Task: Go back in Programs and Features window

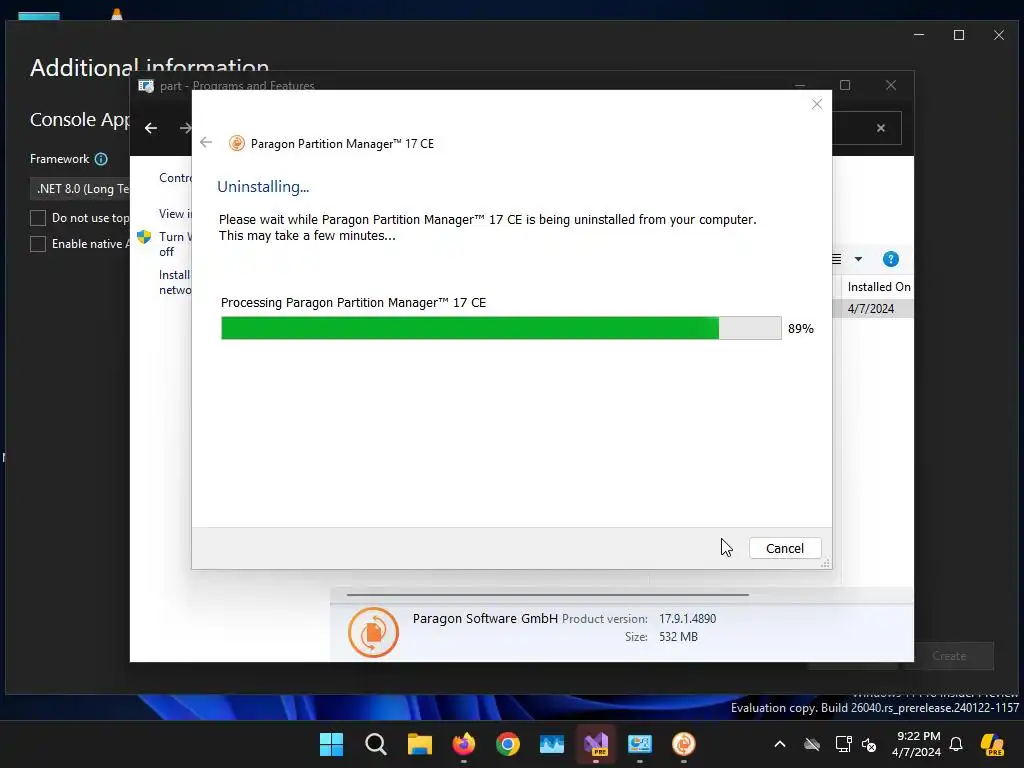Action: click(151, 128)
